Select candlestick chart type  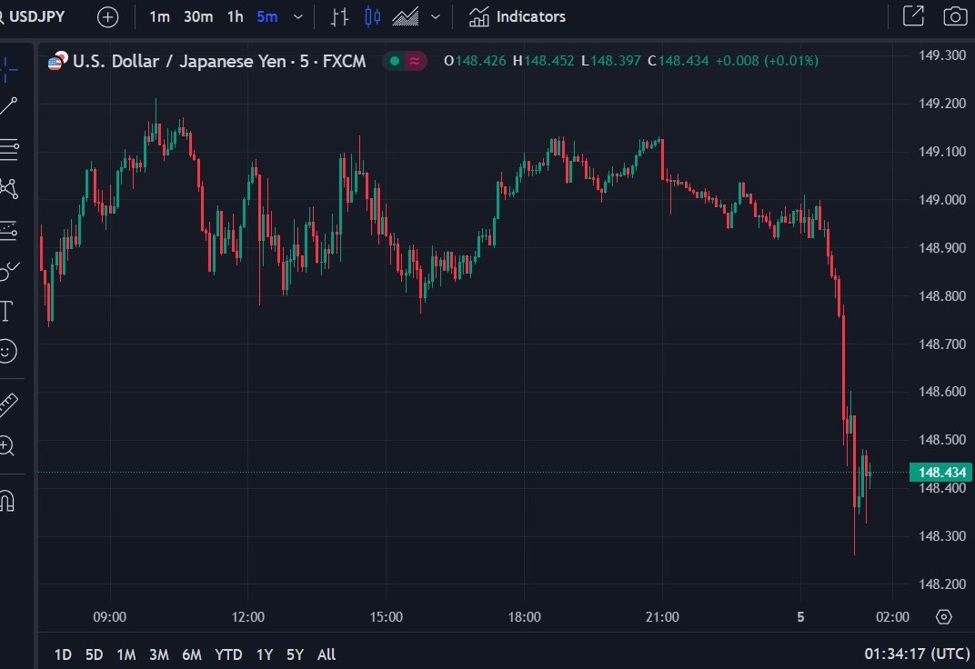pos(373,17)
